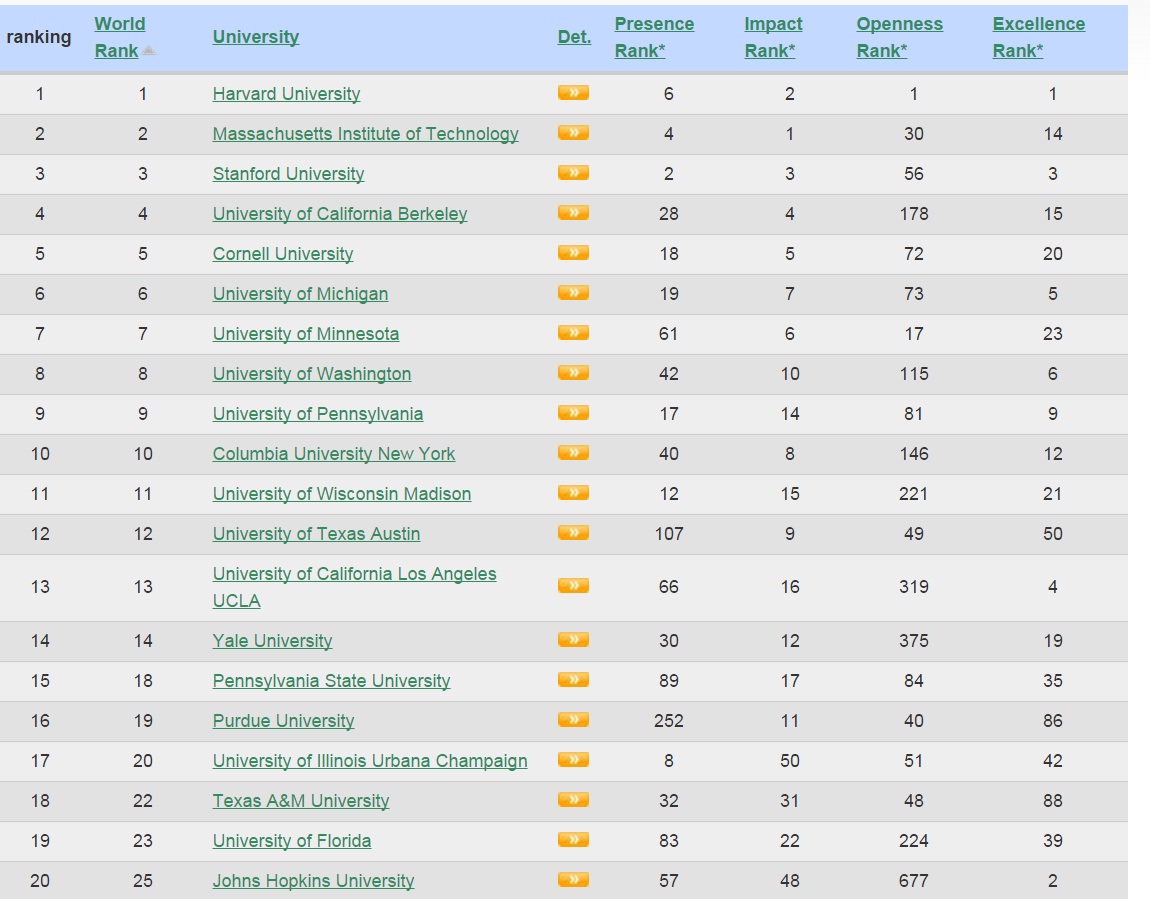1150x899 pixels.
Task: Open details icon for Massachusetts Institute of Technology
Action: [573, 133]
